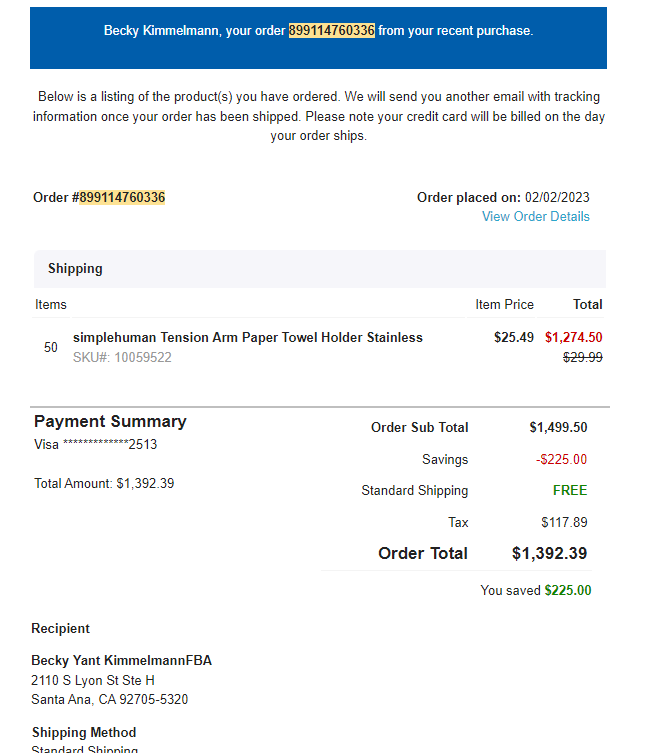Click the Payment Summary heading
Viewport: 666px width, 753px height.
(110, 421)
